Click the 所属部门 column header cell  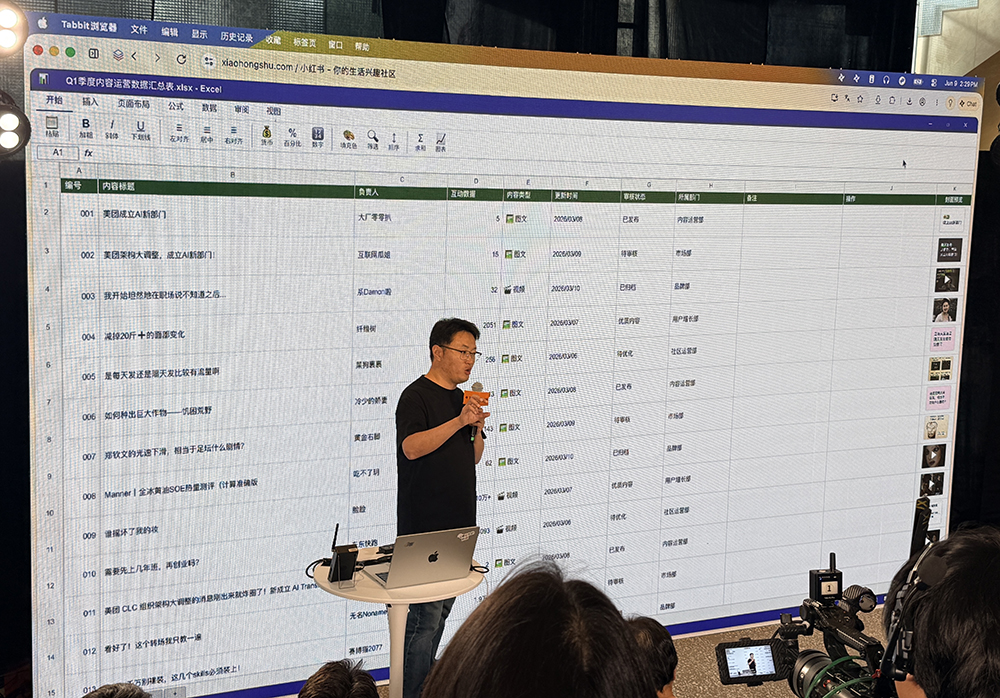click(709, 198)
